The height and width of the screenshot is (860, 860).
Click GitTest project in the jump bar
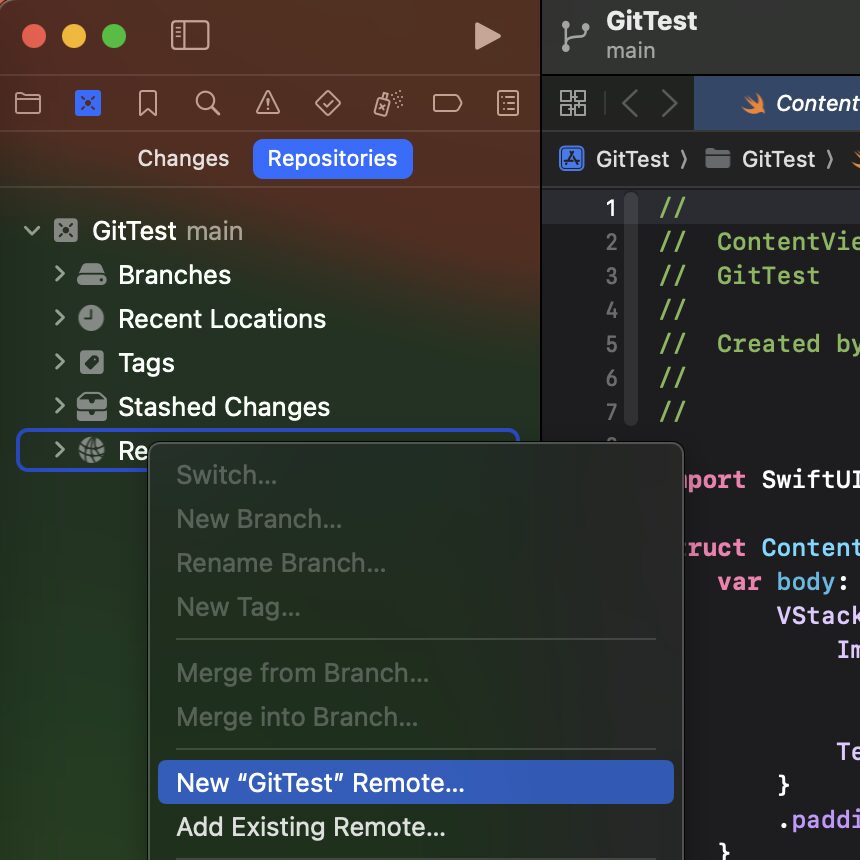click(x=632, y=160)
